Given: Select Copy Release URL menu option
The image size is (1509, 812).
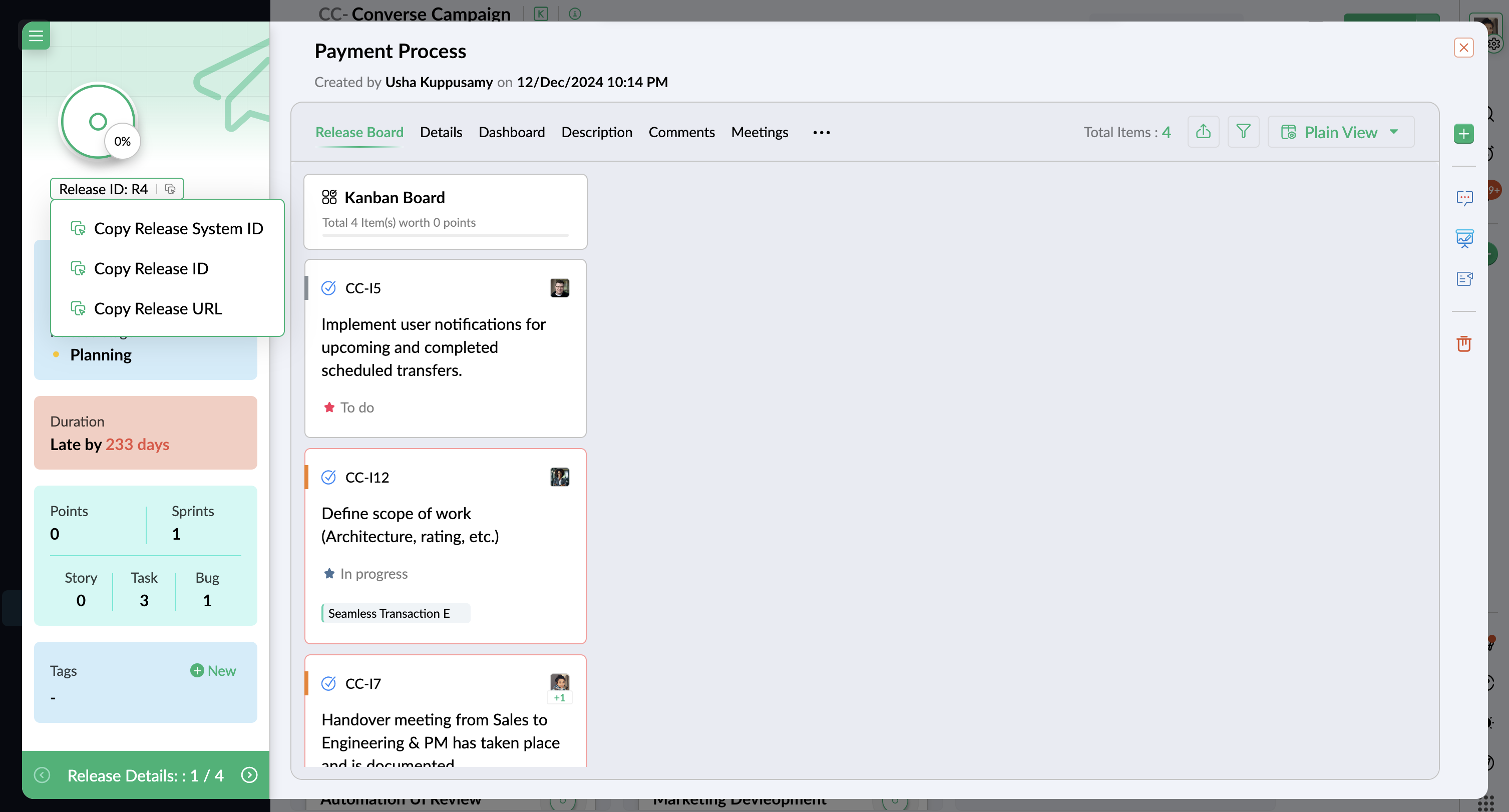Looking at the screenshot, I should click(x=158, y=309).
